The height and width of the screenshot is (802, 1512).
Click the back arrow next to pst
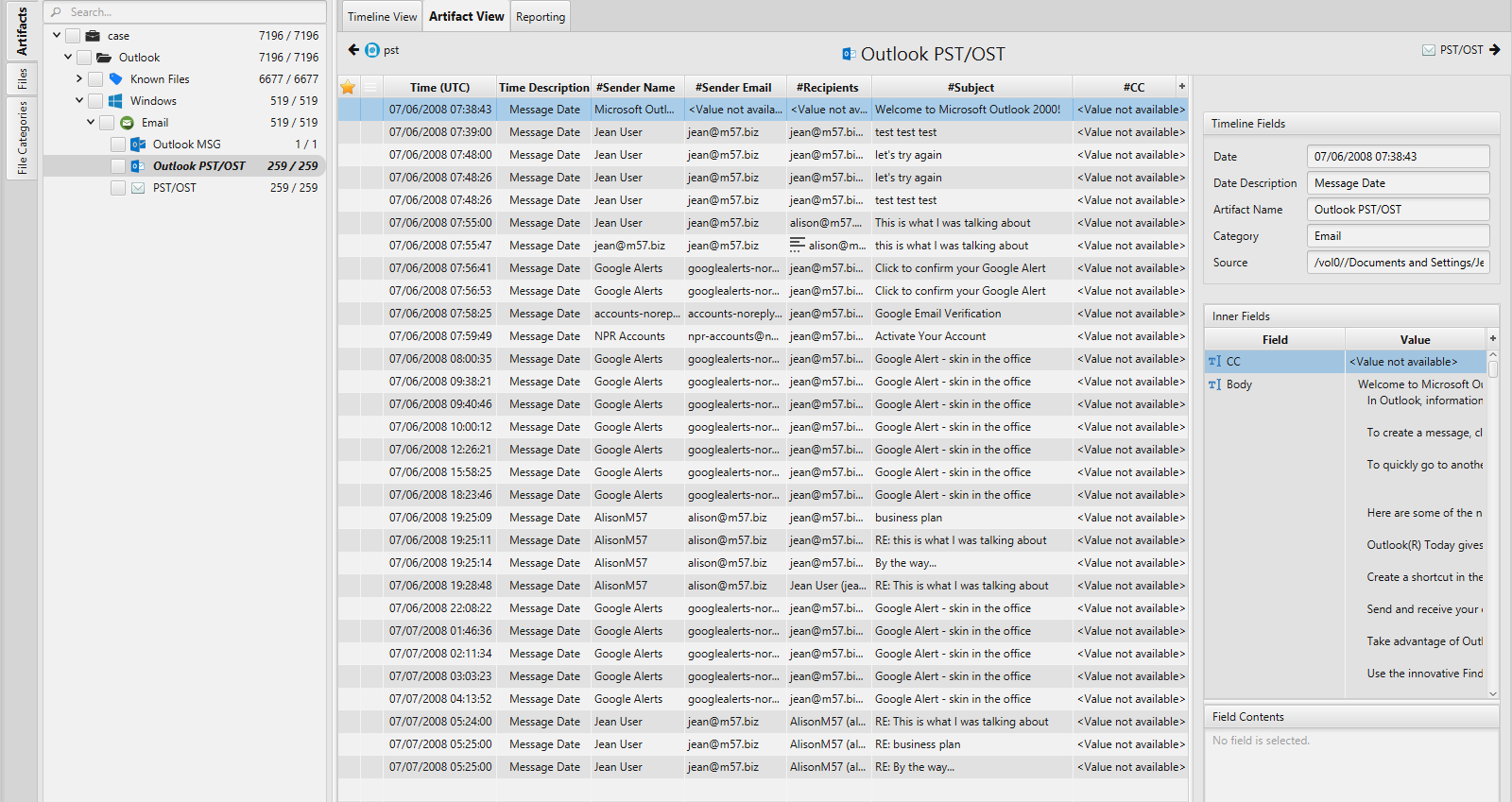[x=353, y=50]
